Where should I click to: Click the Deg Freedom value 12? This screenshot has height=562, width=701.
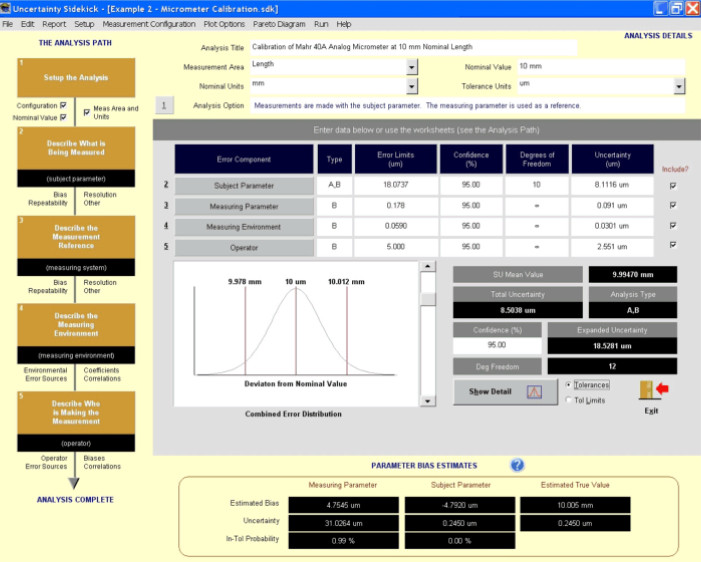pos(612,366)
